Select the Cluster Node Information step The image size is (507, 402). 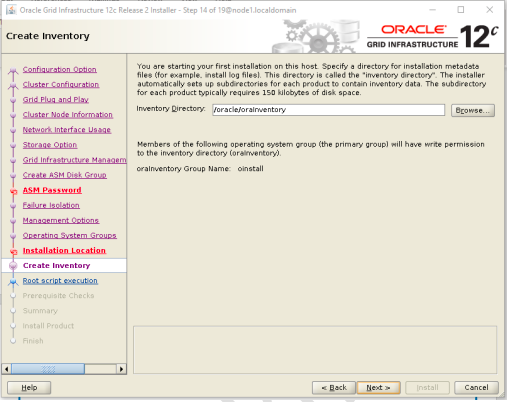tap(68, 114)
